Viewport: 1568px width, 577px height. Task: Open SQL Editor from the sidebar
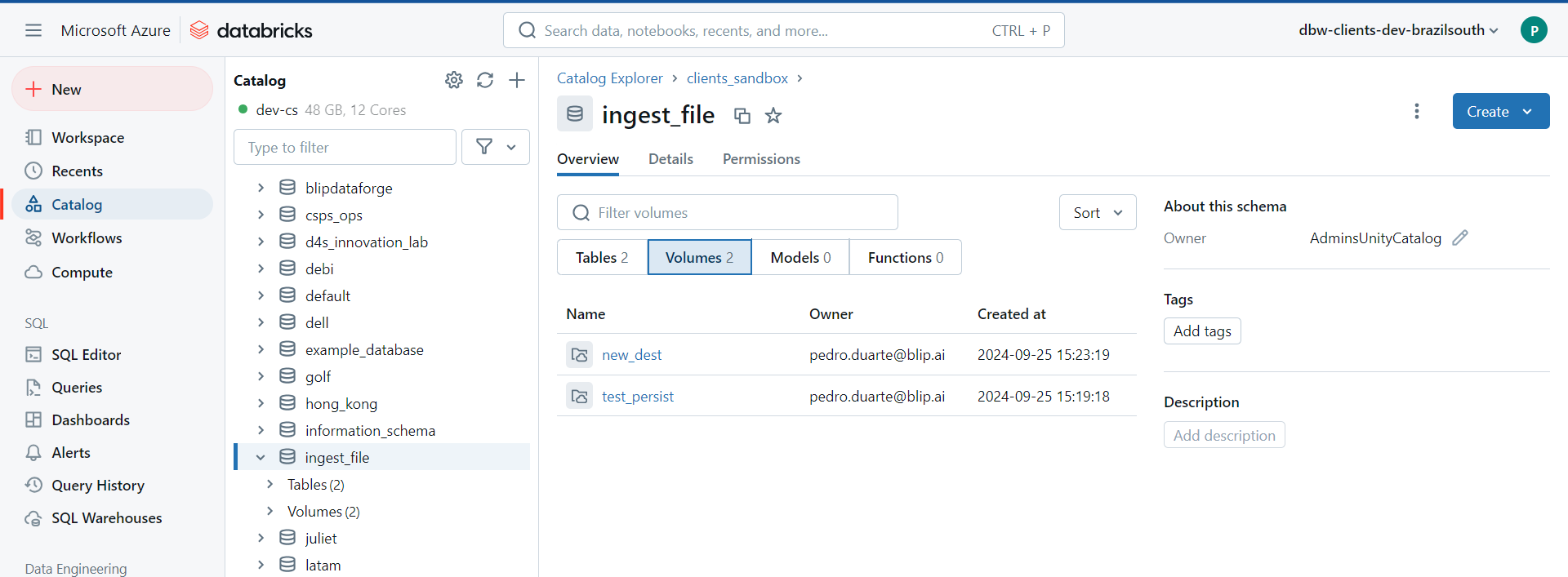(x=112, y=354)
